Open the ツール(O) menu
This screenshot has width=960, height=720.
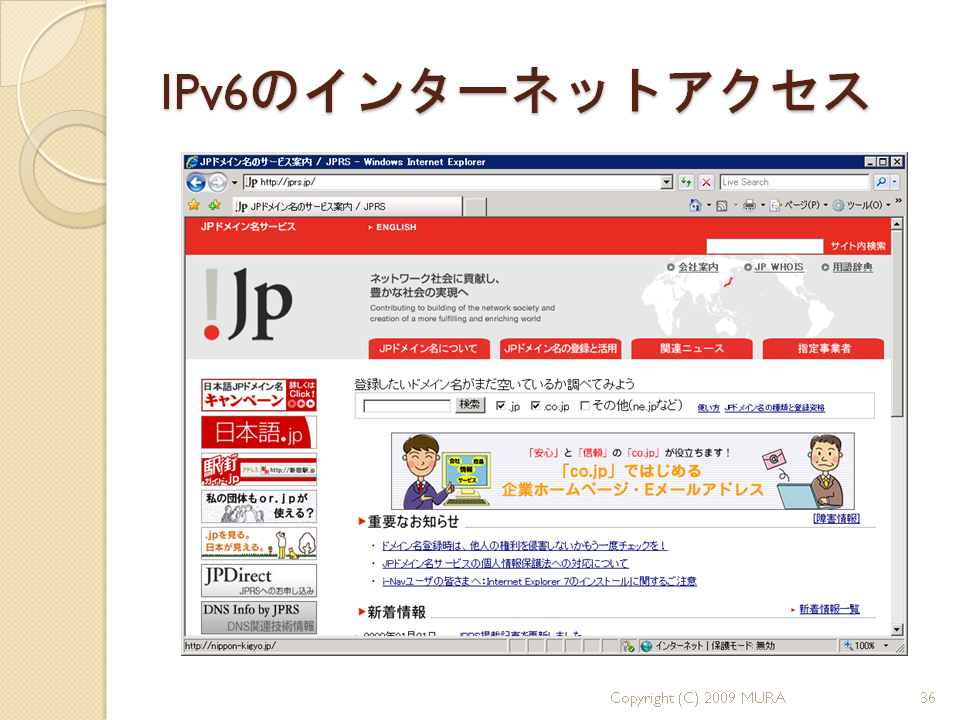[861, 205]
